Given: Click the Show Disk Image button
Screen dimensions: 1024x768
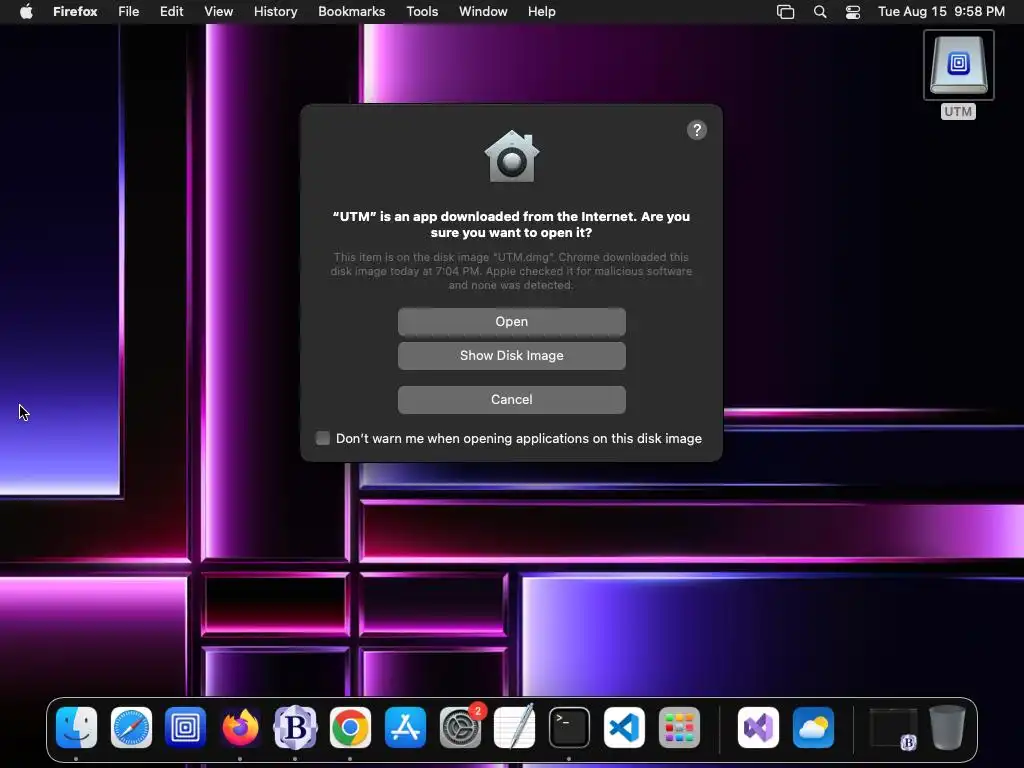Looking at the screenshot, I should coord(512,356).
